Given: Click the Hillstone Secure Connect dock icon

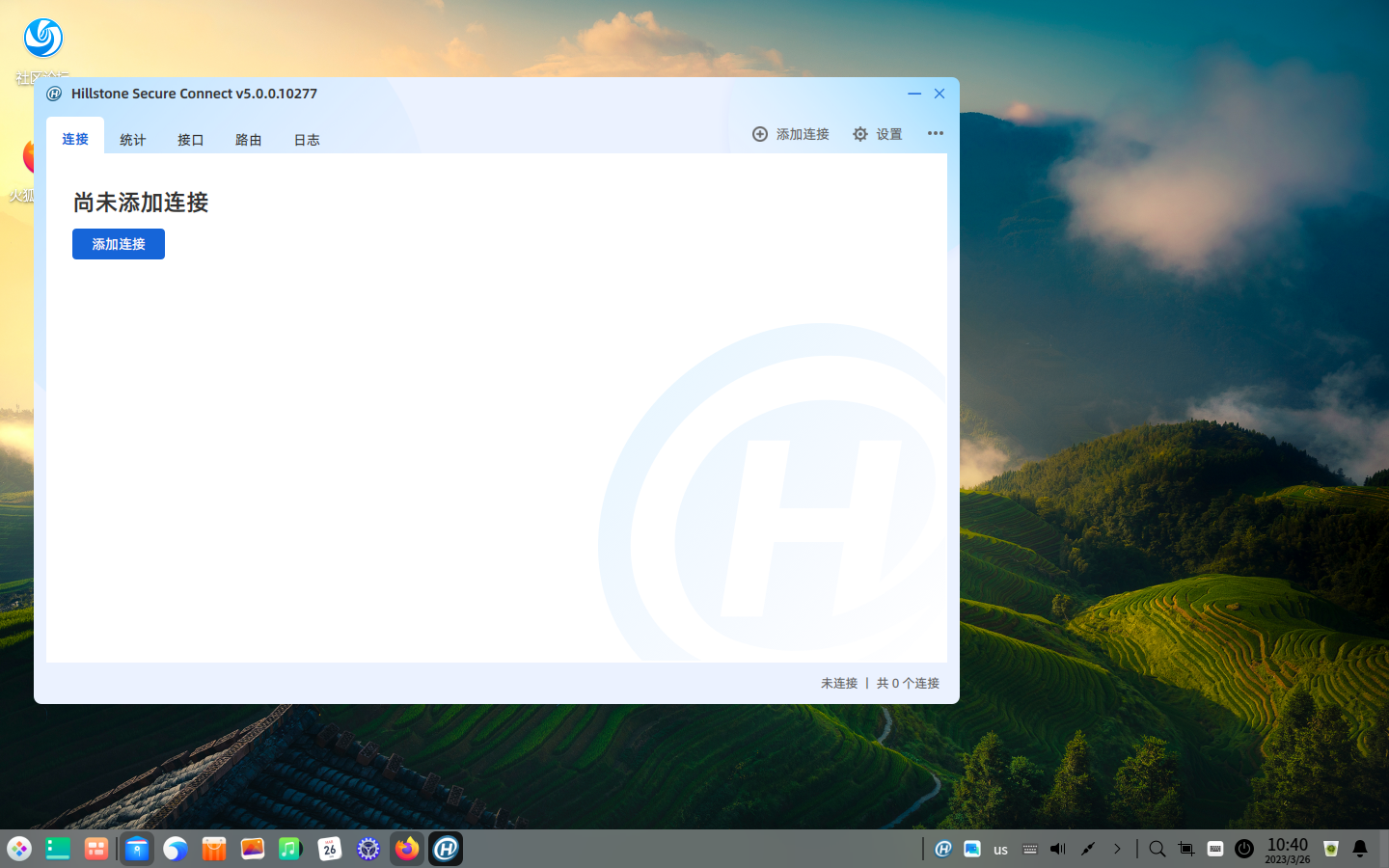Looking at the screenshot, I should point(446,849).
